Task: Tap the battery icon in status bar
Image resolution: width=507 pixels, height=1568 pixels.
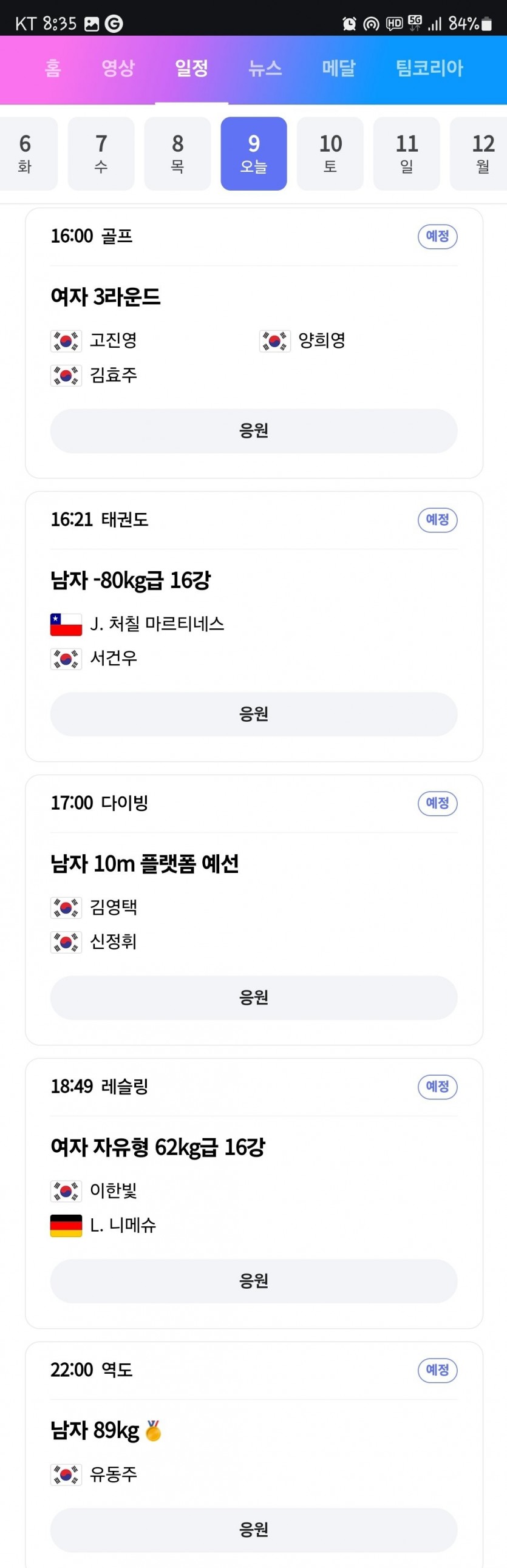Action: (486, 24)
